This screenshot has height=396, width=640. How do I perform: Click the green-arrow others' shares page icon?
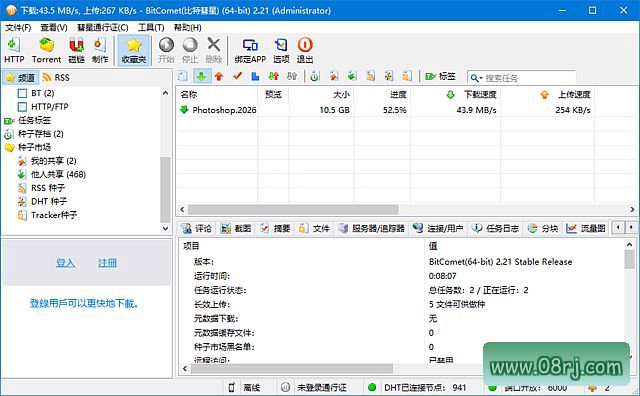point(352,76)
